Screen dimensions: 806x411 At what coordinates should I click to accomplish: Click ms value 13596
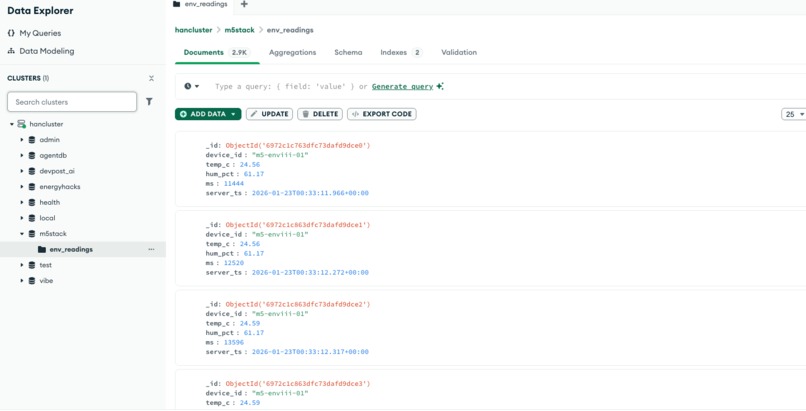point(234,342)
